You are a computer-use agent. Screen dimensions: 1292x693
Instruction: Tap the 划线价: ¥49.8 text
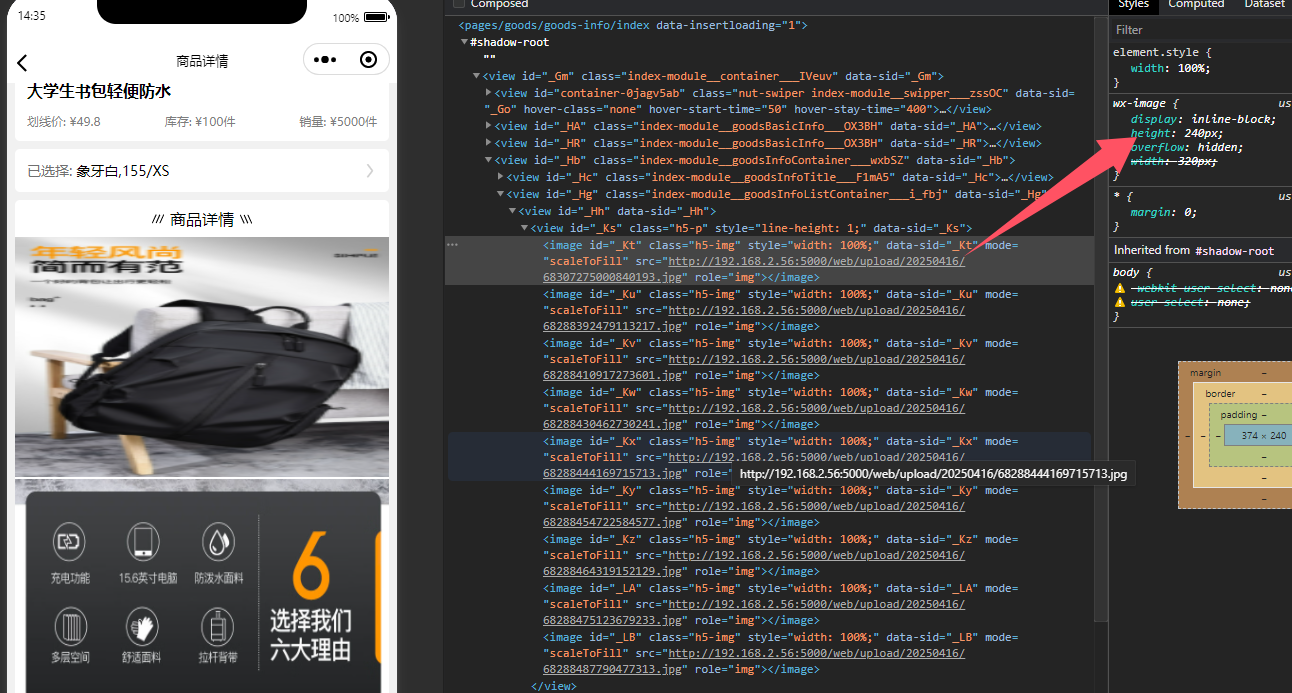coord(64,122)
